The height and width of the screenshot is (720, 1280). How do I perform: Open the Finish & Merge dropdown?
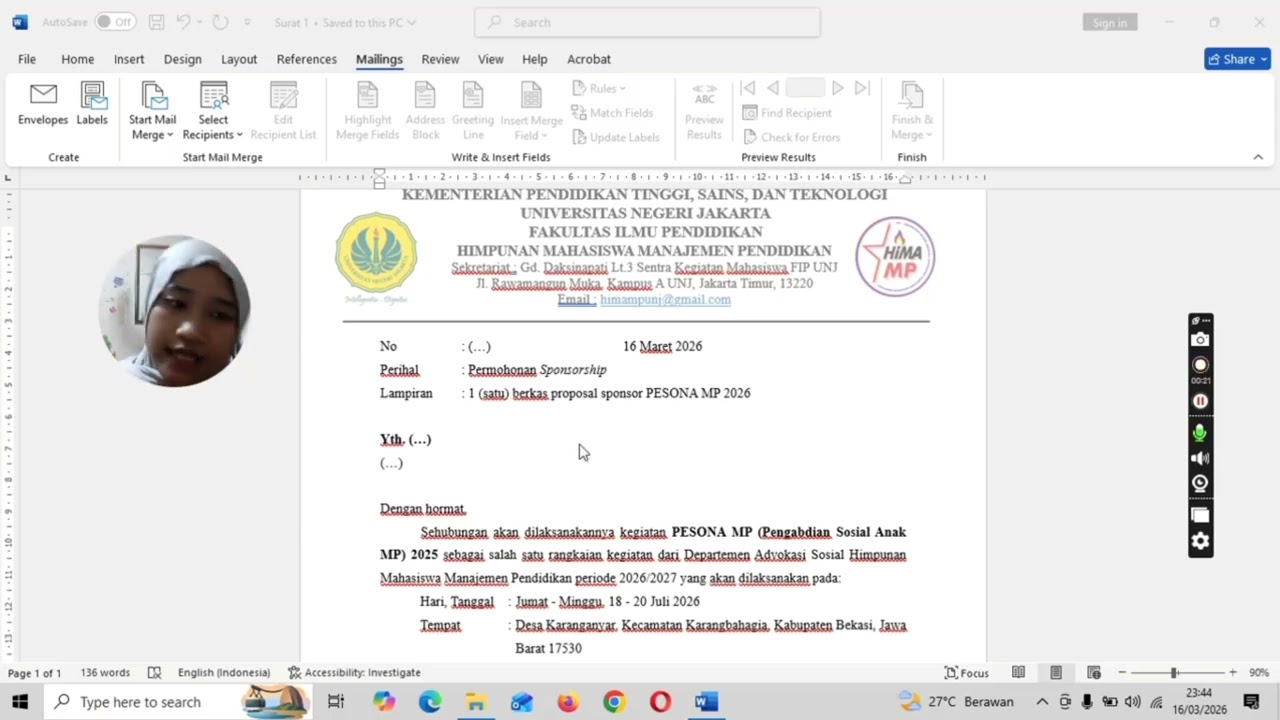tap(912, 111)
